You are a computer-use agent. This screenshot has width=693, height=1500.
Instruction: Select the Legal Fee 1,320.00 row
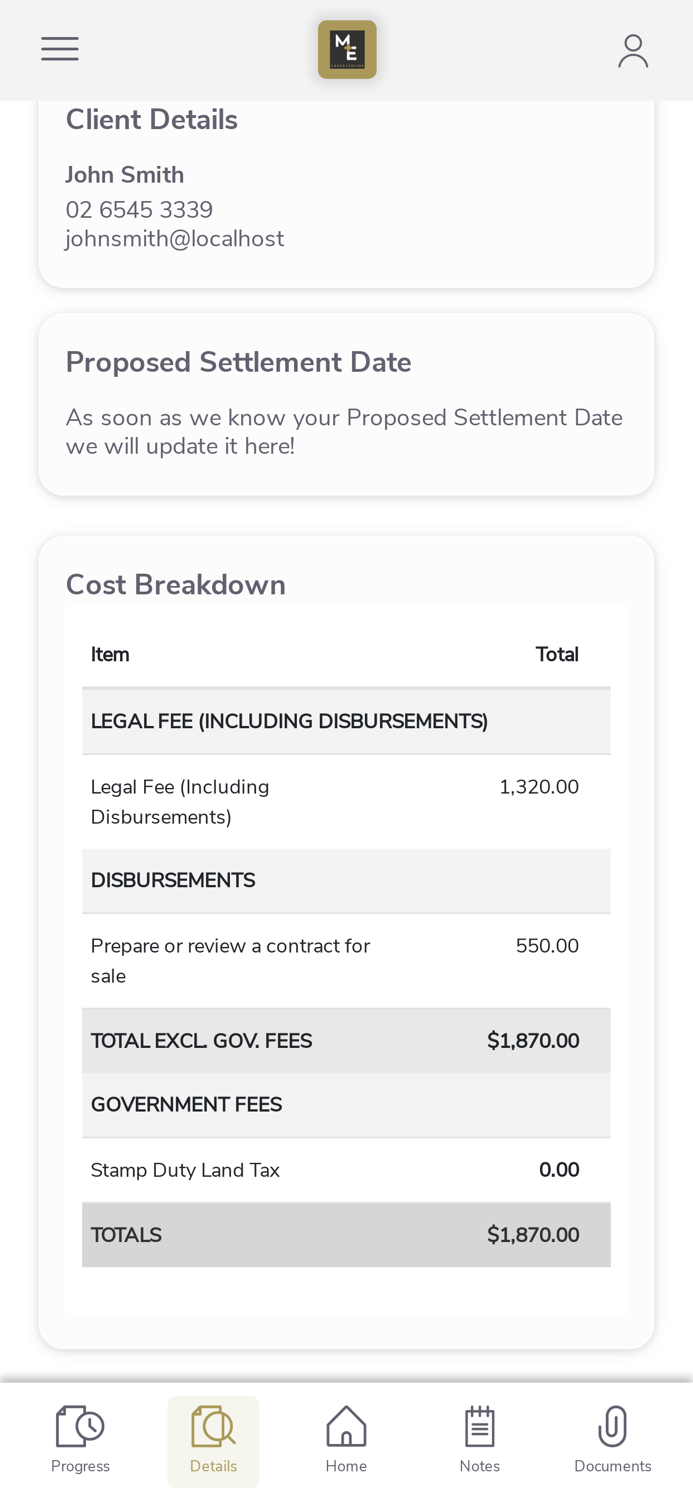click(346, 802)
